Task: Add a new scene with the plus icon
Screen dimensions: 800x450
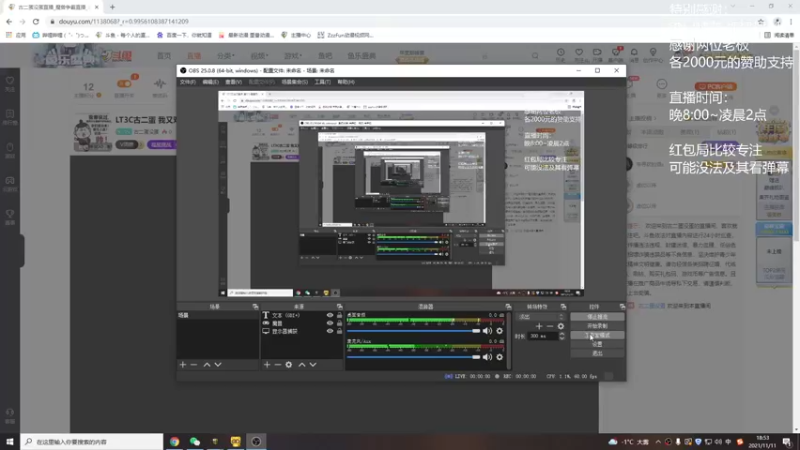Action: [183, 365]
